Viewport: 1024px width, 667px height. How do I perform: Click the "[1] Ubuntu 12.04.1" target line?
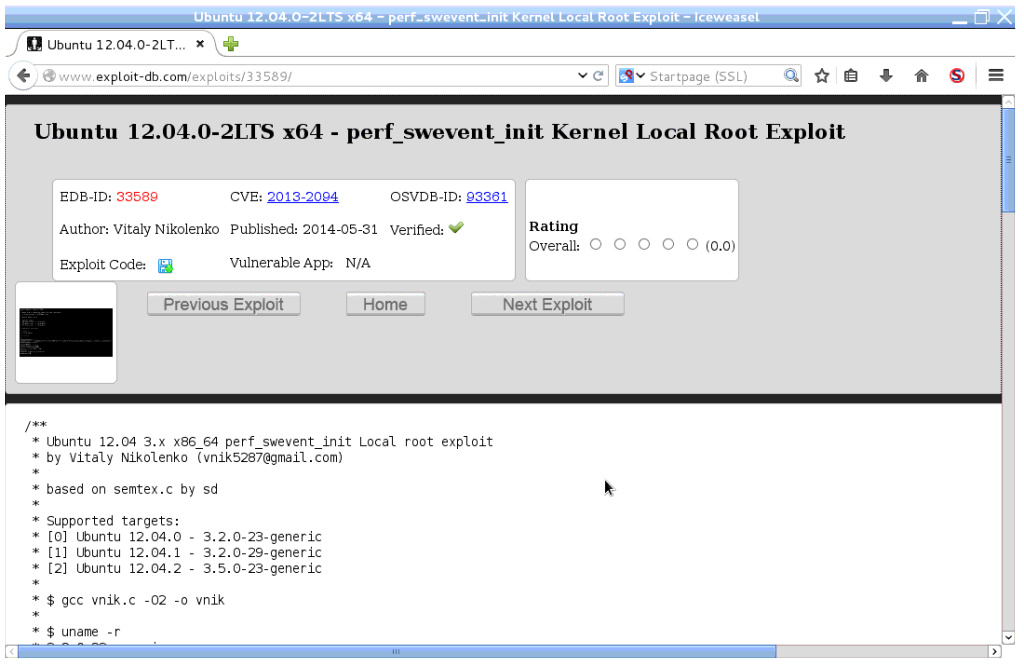click(177, 553)
